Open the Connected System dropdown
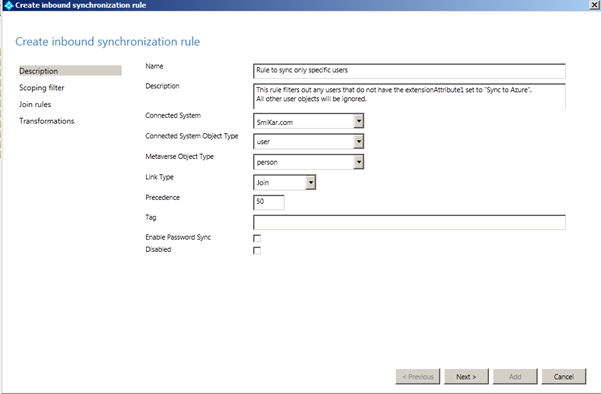The image size is (601, 394). (358, 121)
